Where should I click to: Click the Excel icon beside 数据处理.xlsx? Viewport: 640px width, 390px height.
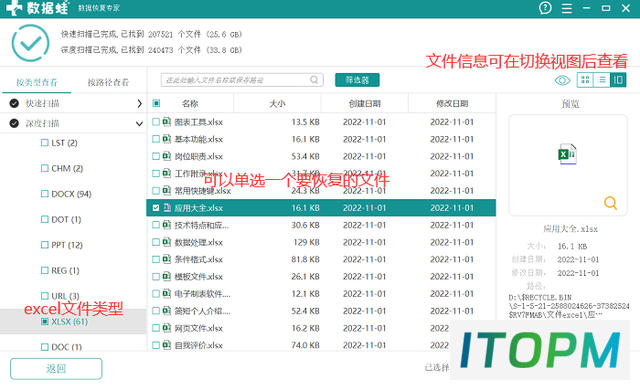tap(167, 242)
